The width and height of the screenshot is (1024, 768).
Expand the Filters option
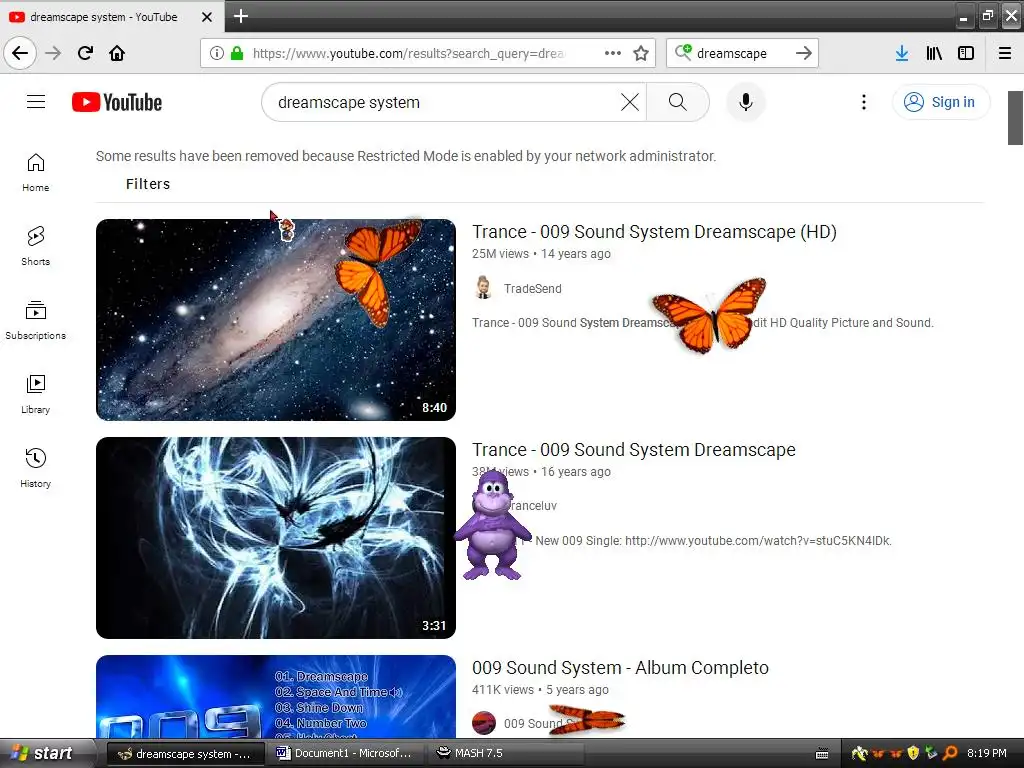(x=148, y=184)
